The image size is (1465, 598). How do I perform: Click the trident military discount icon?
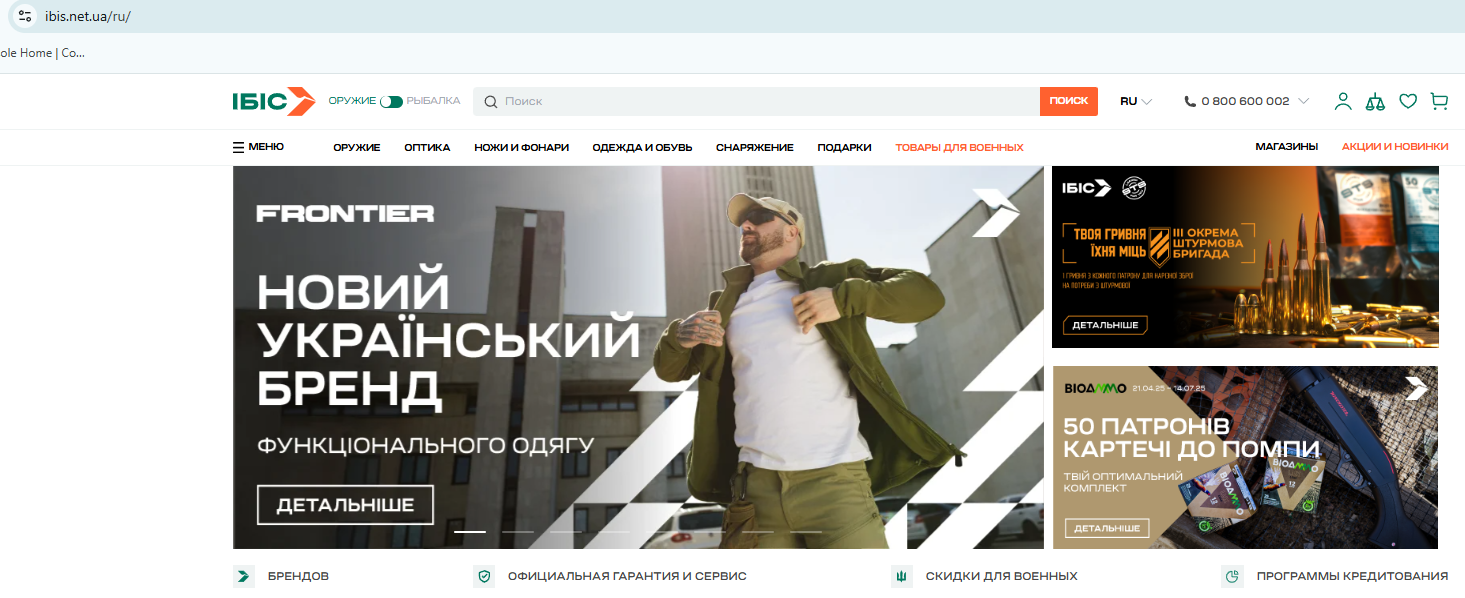[901, 576]
